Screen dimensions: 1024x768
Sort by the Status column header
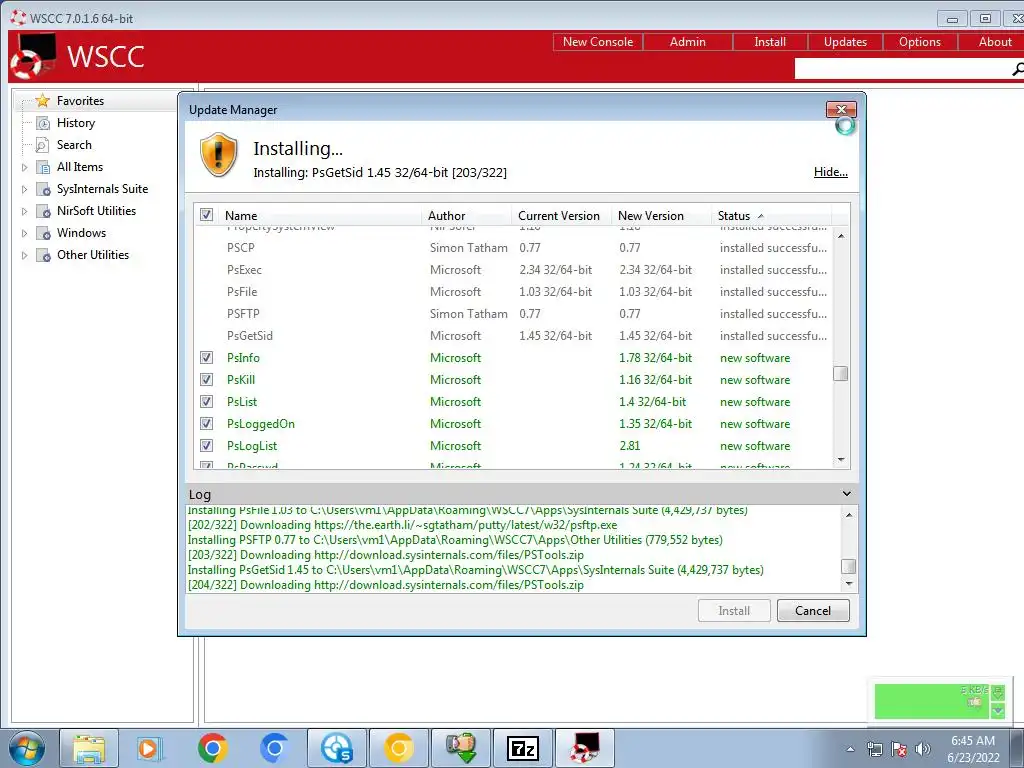click(771, 216)
